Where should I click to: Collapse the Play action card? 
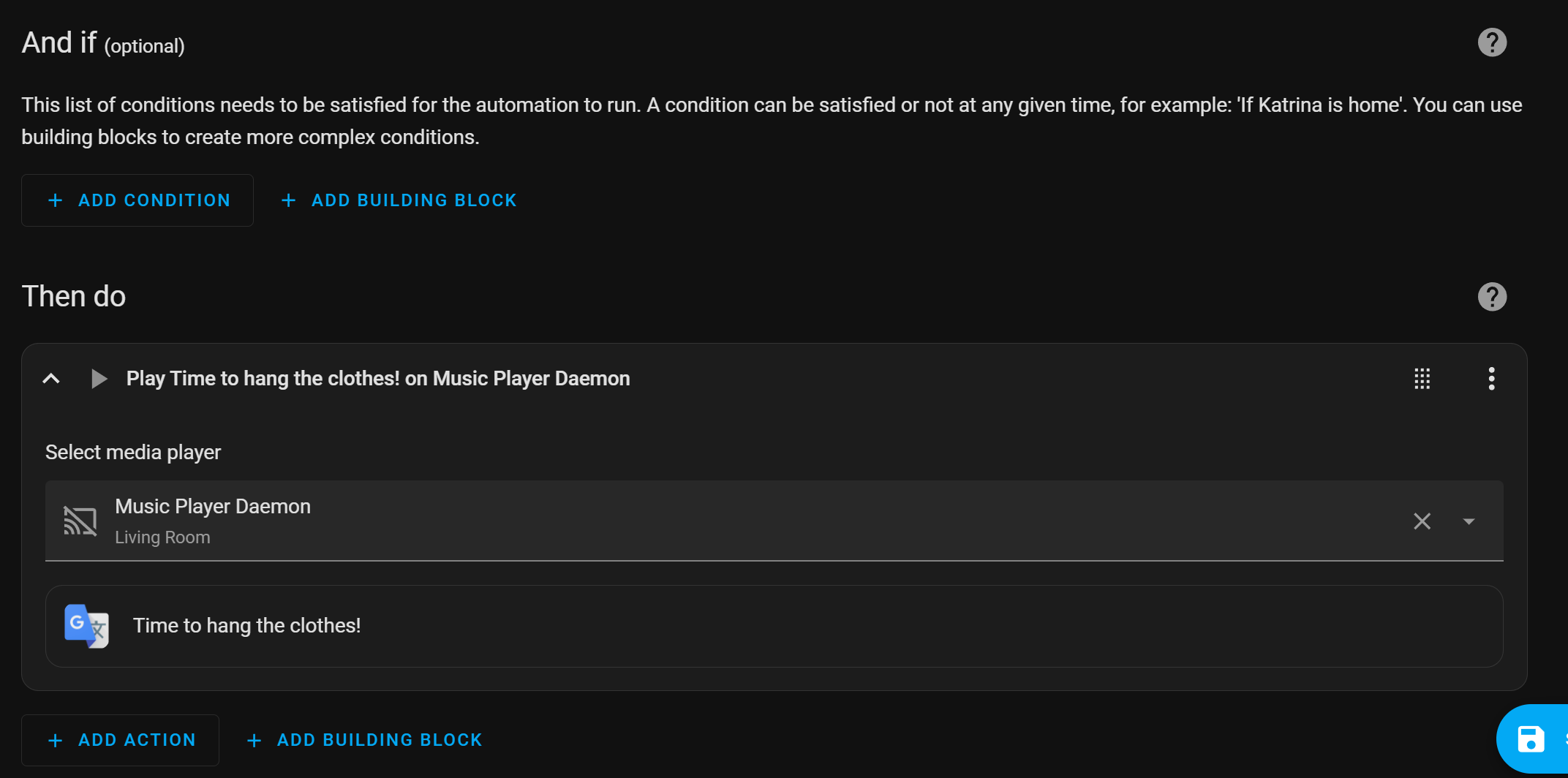coord(51,378)
